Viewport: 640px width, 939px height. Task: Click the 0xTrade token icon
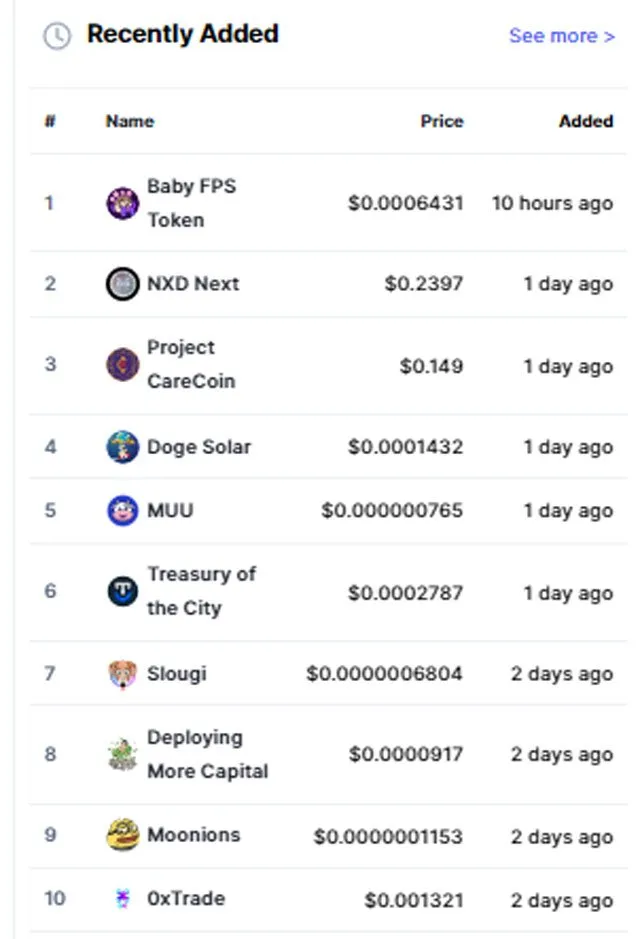click(123, 898)
